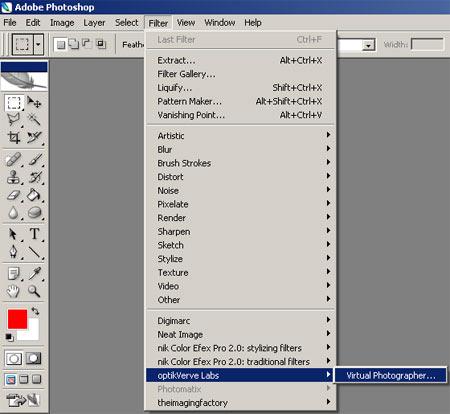Screen dimensions: 450x414
Task: Open the tool preset picker dropdown arrow
Action: pos(38,44)
